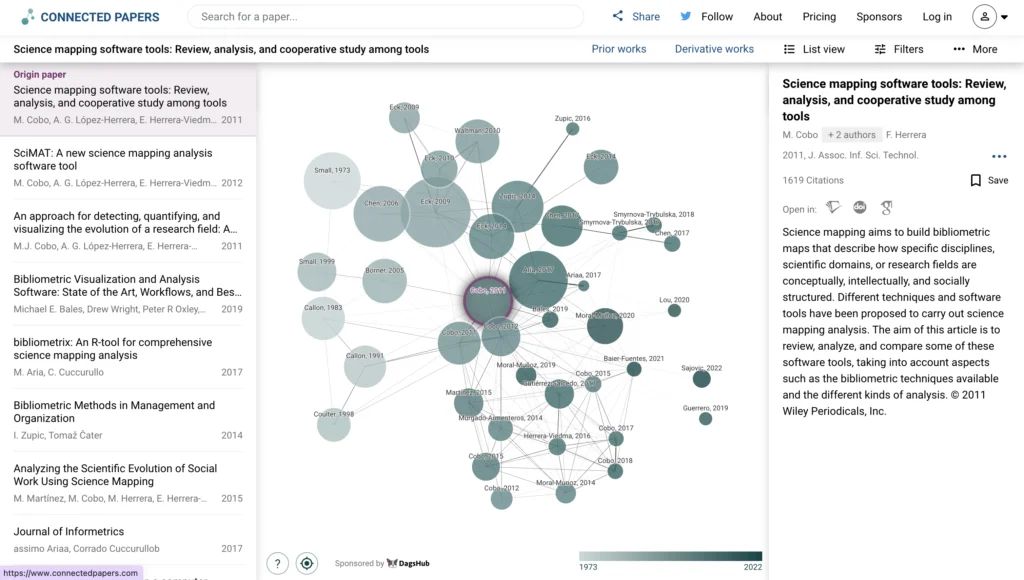Viewport: 1024px width, 580px height.
Task: Expand the + 2 authors list
Action: (x=850, y=135)
